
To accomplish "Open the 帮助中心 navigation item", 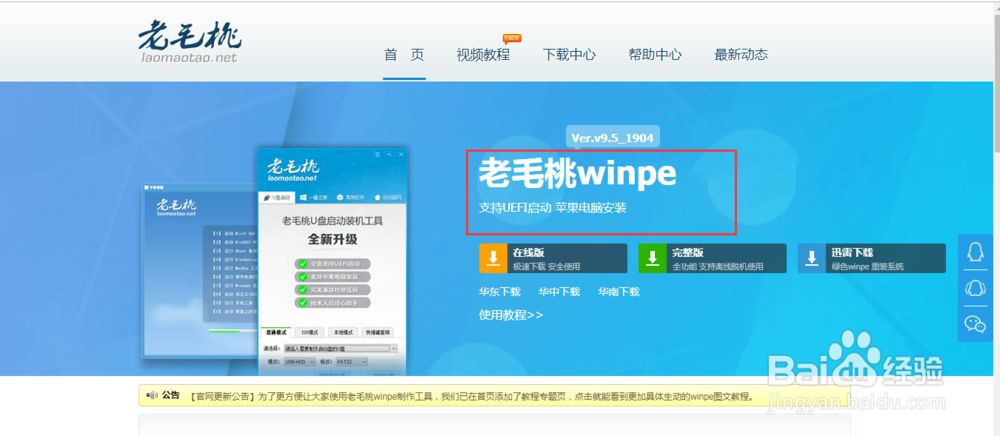I will (x=655, y=55).
